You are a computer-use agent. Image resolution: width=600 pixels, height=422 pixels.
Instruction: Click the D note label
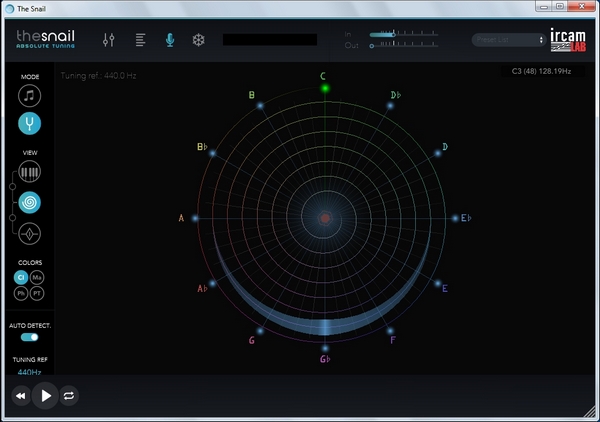[445, 147]
